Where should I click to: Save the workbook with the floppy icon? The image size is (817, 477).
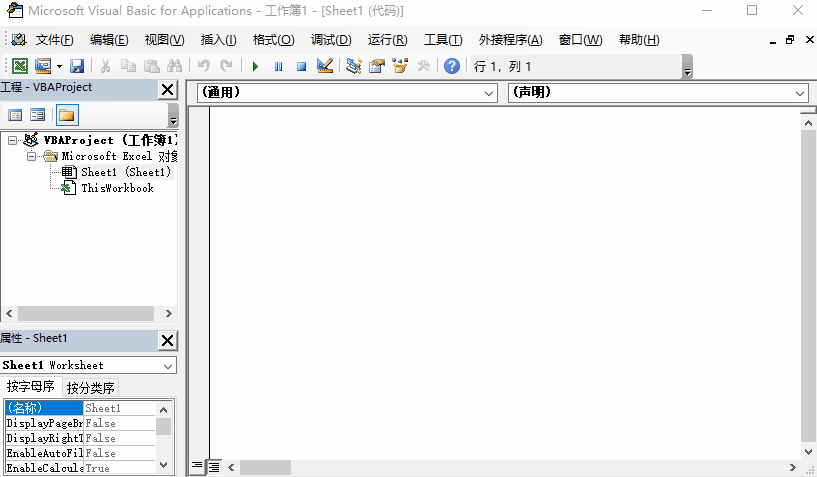pyautogui.click(x=77, y=66)
